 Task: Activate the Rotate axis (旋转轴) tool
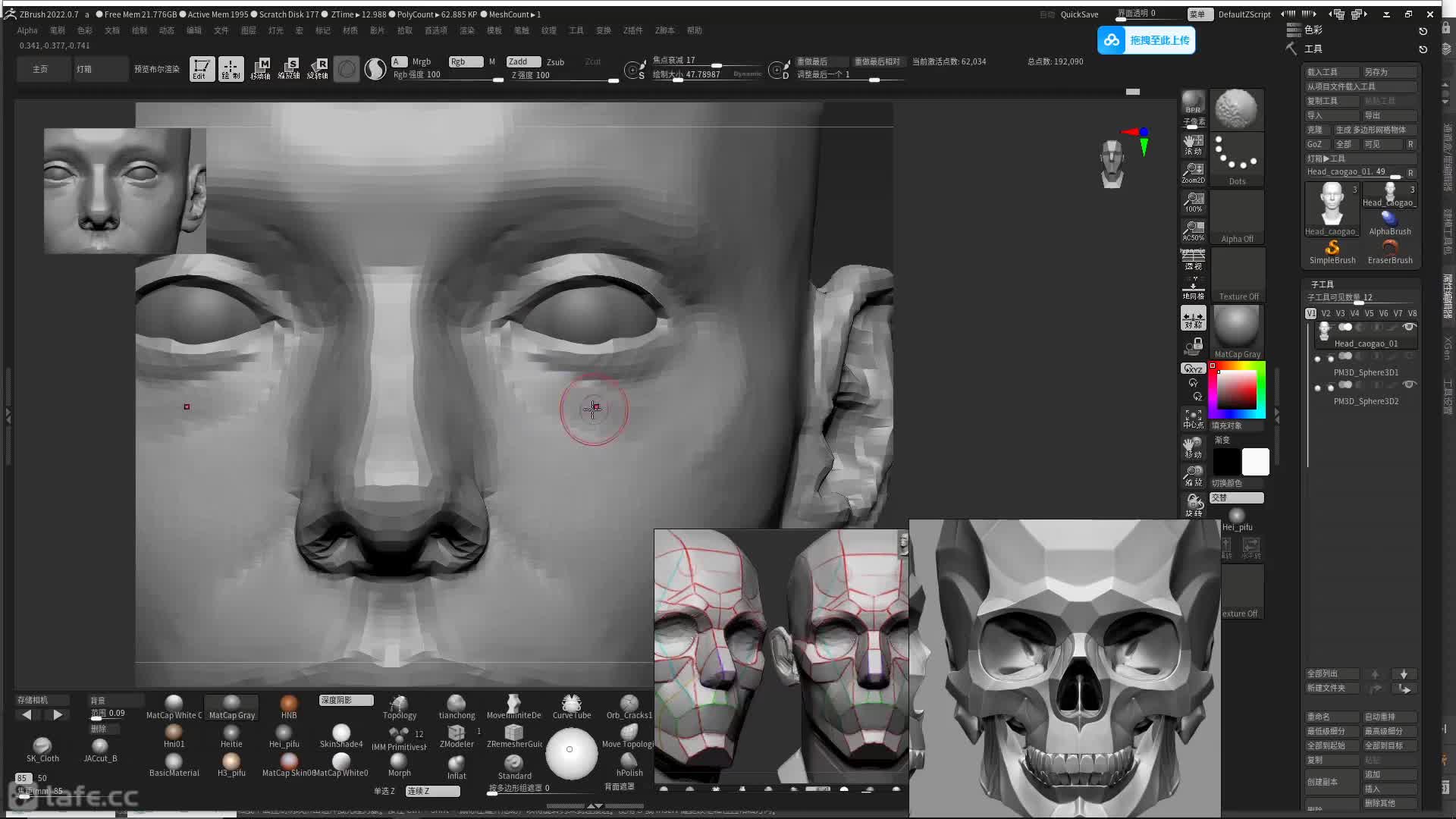point(318,69)
